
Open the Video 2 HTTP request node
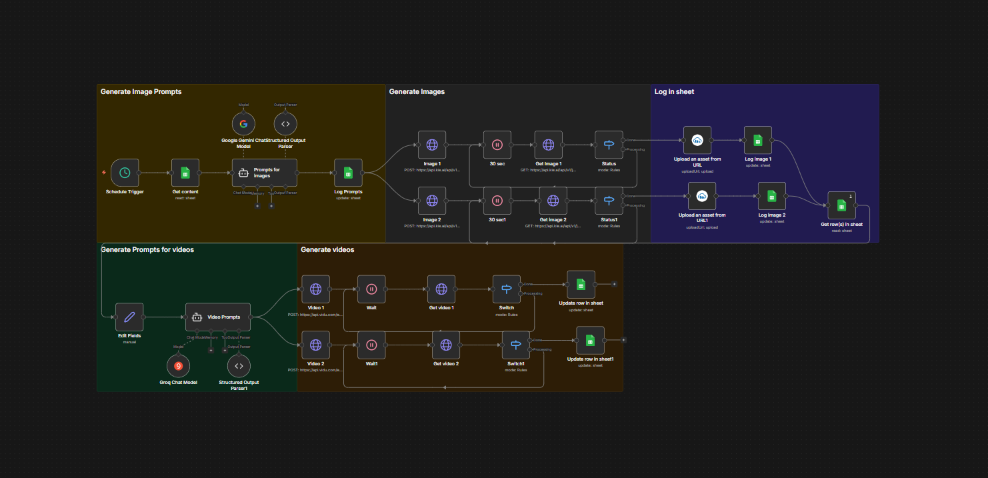[x=316, y=344]
